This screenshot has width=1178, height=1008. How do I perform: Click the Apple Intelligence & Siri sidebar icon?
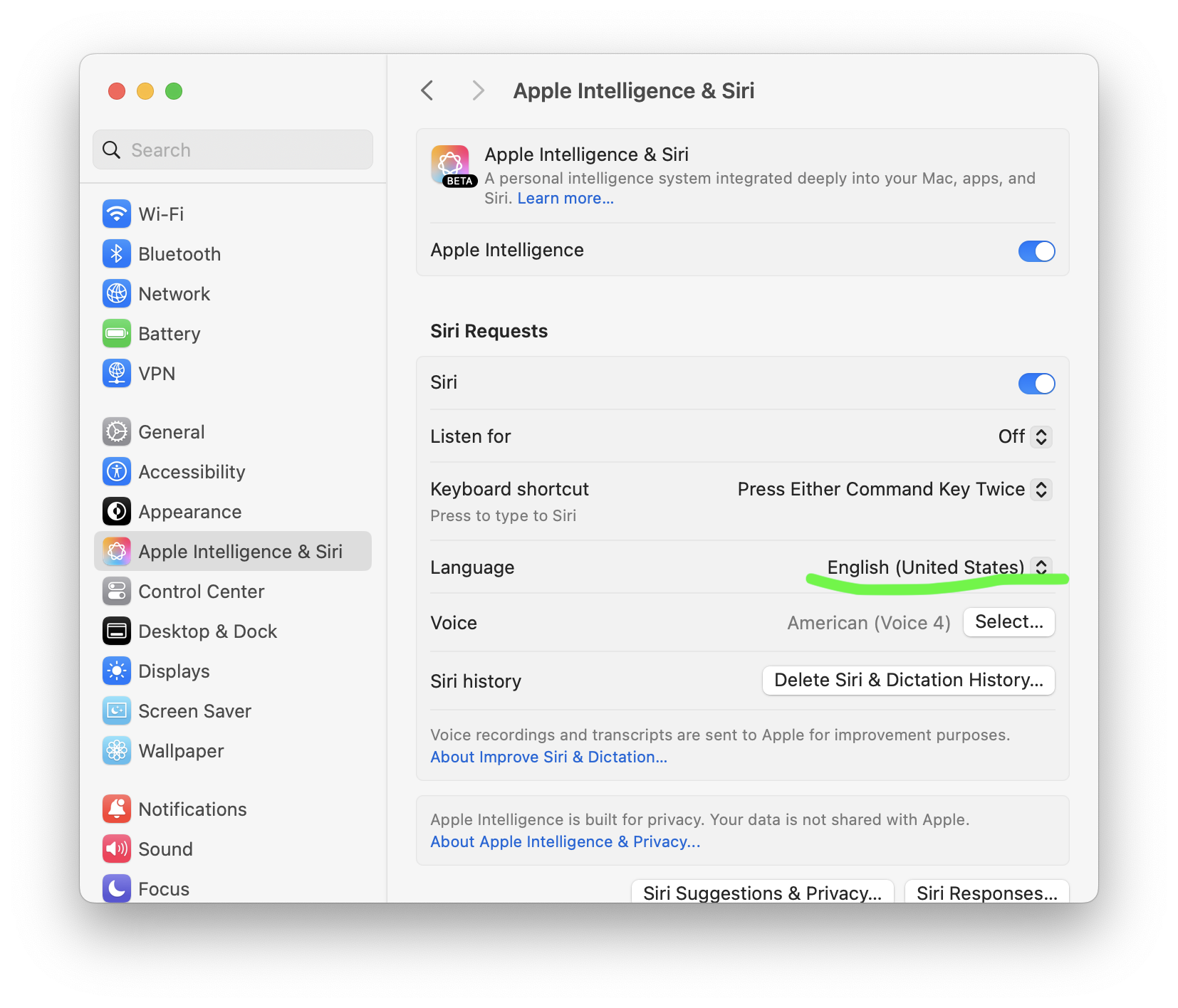point(117,551)
